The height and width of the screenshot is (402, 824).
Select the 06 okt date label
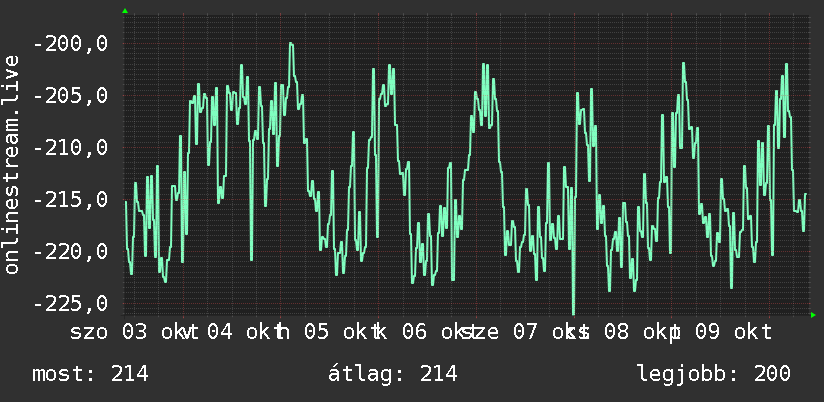pyautogui.click(x=434, y=333)
